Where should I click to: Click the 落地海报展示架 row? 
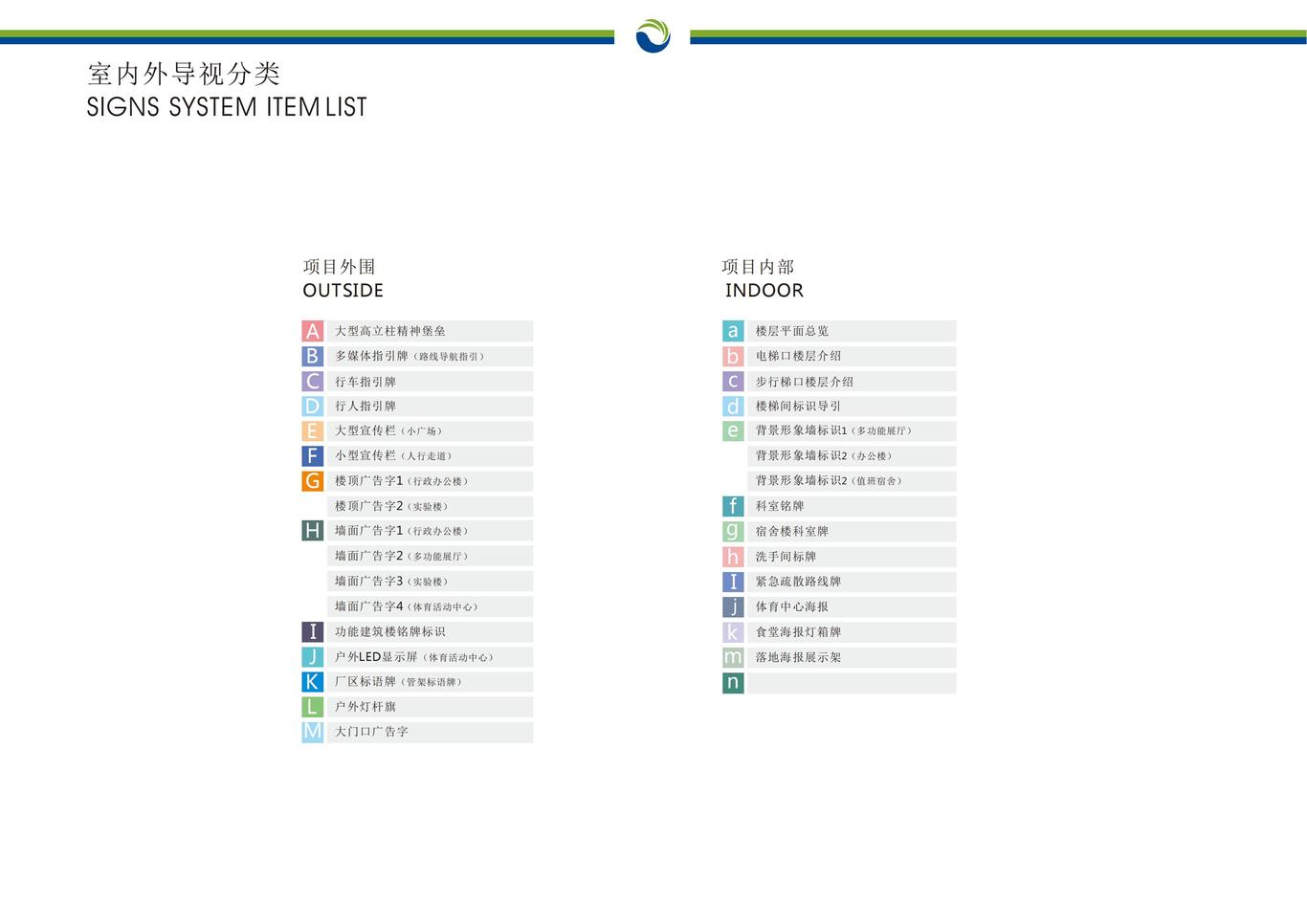click(852, 656)
